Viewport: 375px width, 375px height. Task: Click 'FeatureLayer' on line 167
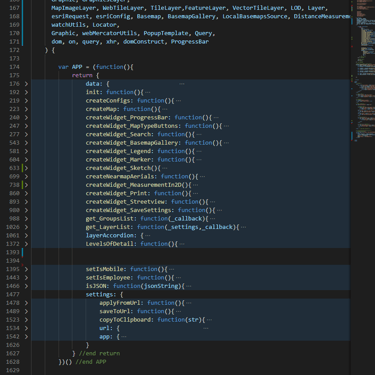click(x=205, y=8)
